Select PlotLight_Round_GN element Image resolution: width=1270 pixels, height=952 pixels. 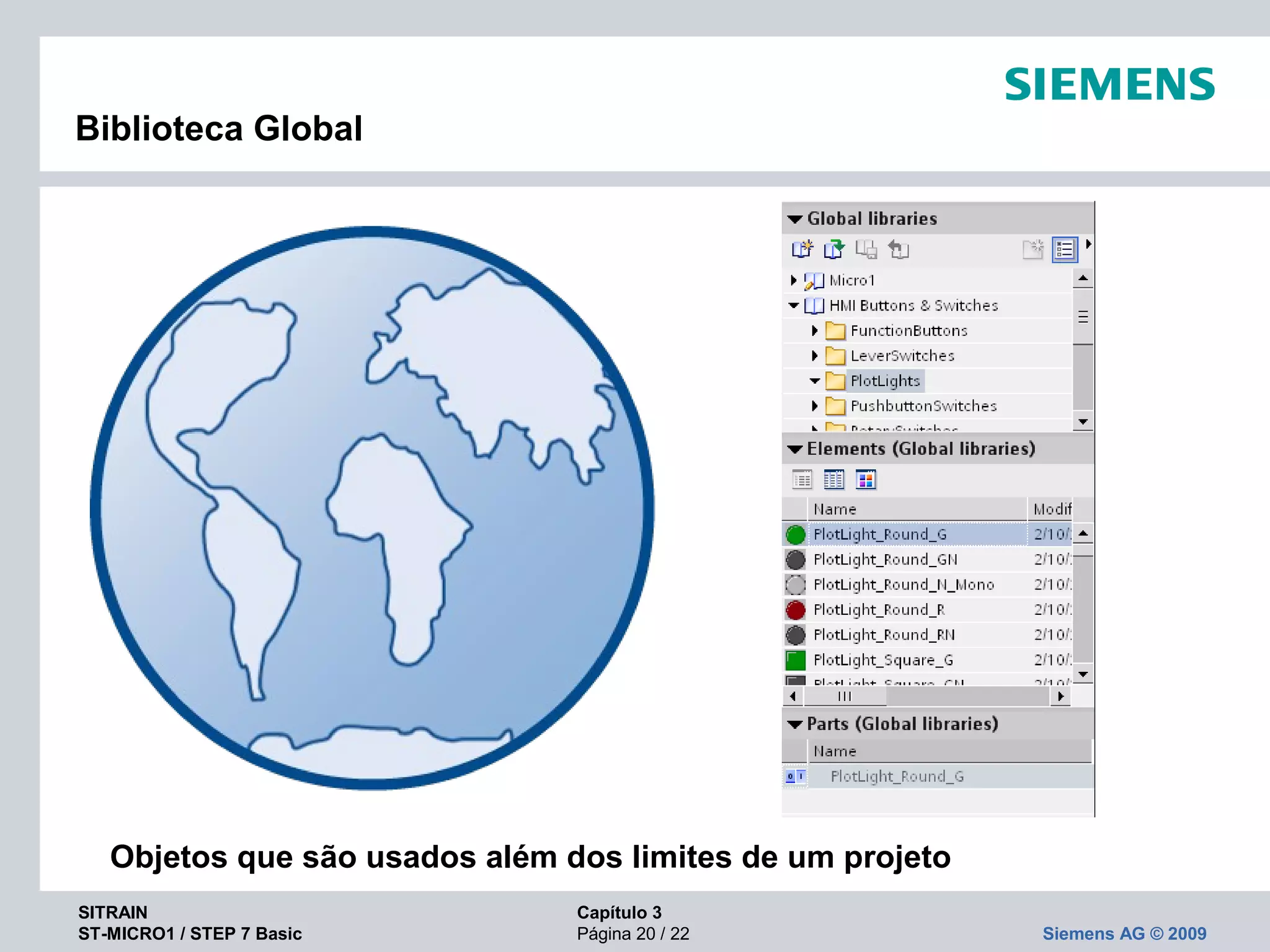[x=885, y=560]
